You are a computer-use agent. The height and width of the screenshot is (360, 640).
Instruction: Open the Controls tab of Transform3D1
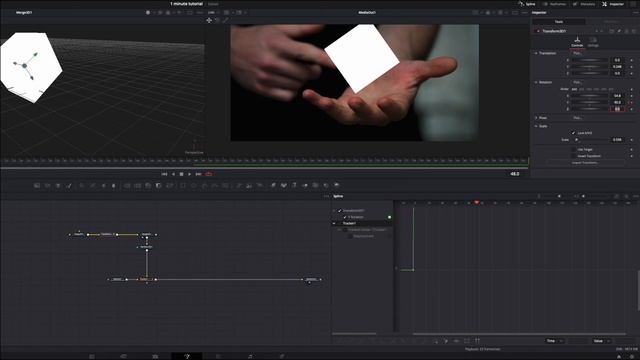point(577,42)
